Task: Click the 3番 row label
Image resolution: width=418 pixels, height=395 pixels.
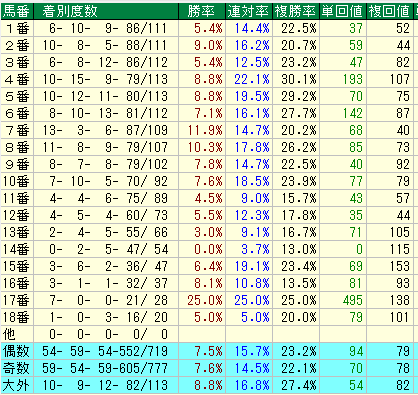Action: (x=17, y=62)
